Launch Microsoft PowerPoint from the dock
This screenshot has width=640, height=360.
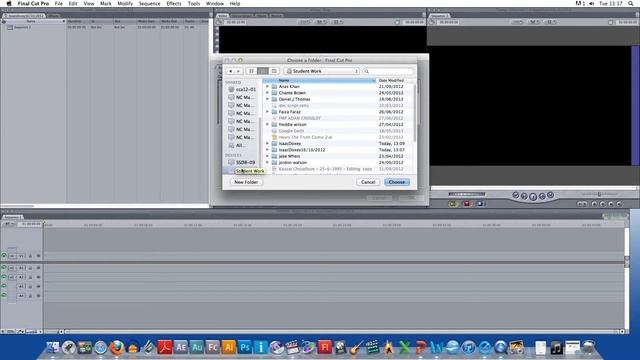point(420,347)
